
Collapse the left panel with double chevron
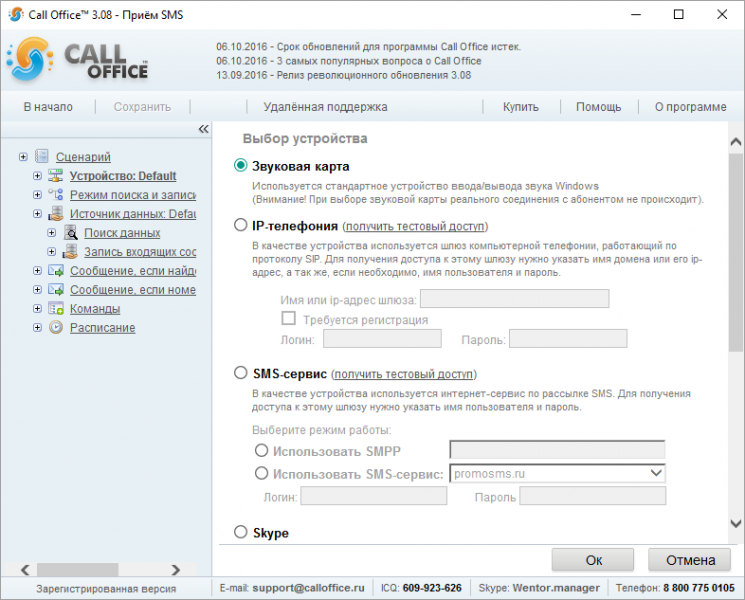[x=203, y=129]
